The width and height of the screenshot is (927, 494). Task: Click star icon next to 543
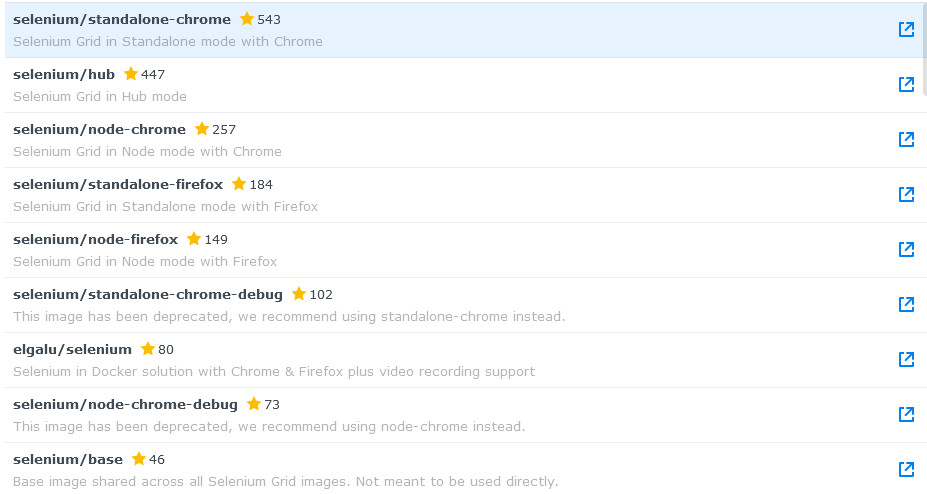coord(247,19)
